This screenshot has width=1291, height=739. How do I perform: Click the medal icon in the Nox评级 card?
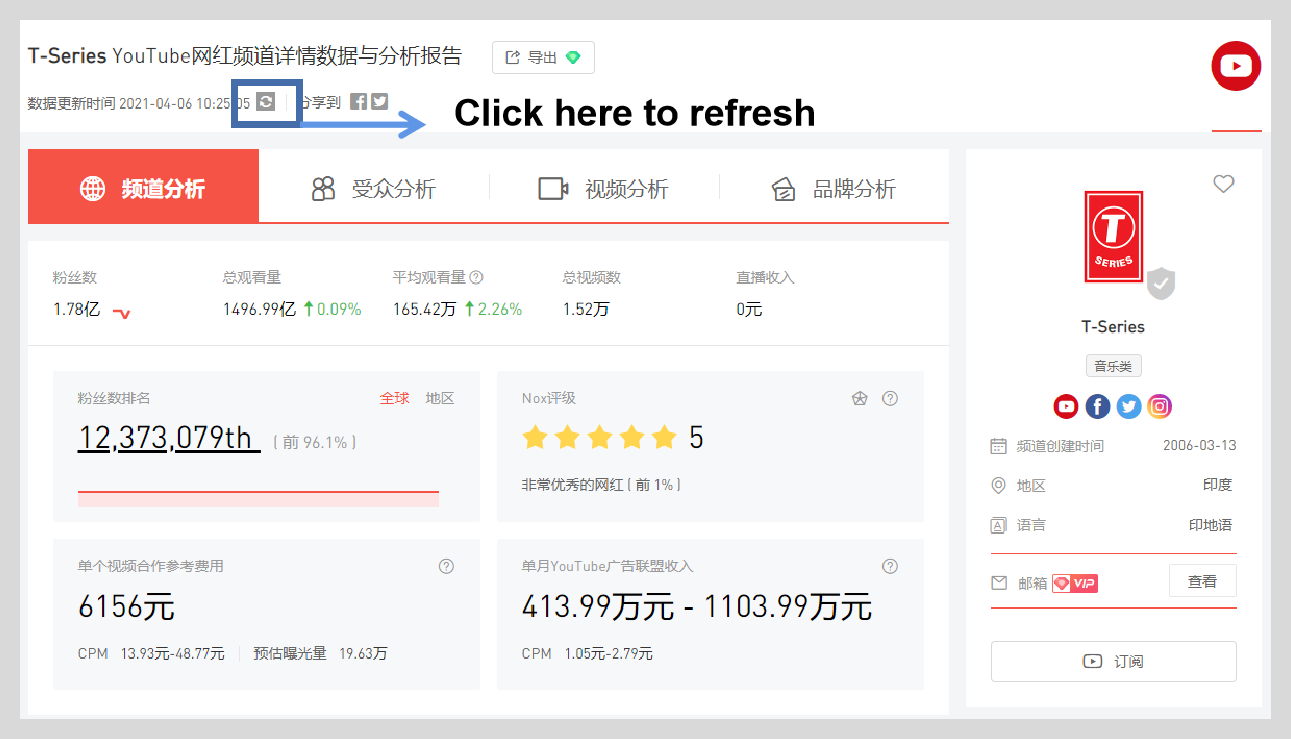[x=859, y=398]
